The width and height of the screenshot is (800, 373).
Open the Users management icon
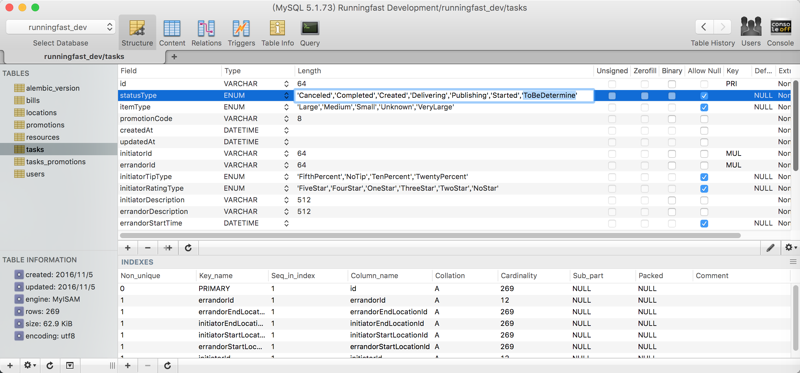click(x=751, y=28)
